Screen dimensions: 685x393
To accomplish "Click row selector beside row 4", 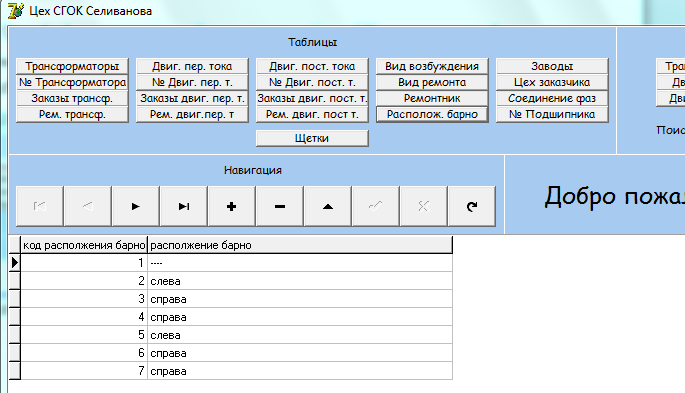I will point(15,317).
